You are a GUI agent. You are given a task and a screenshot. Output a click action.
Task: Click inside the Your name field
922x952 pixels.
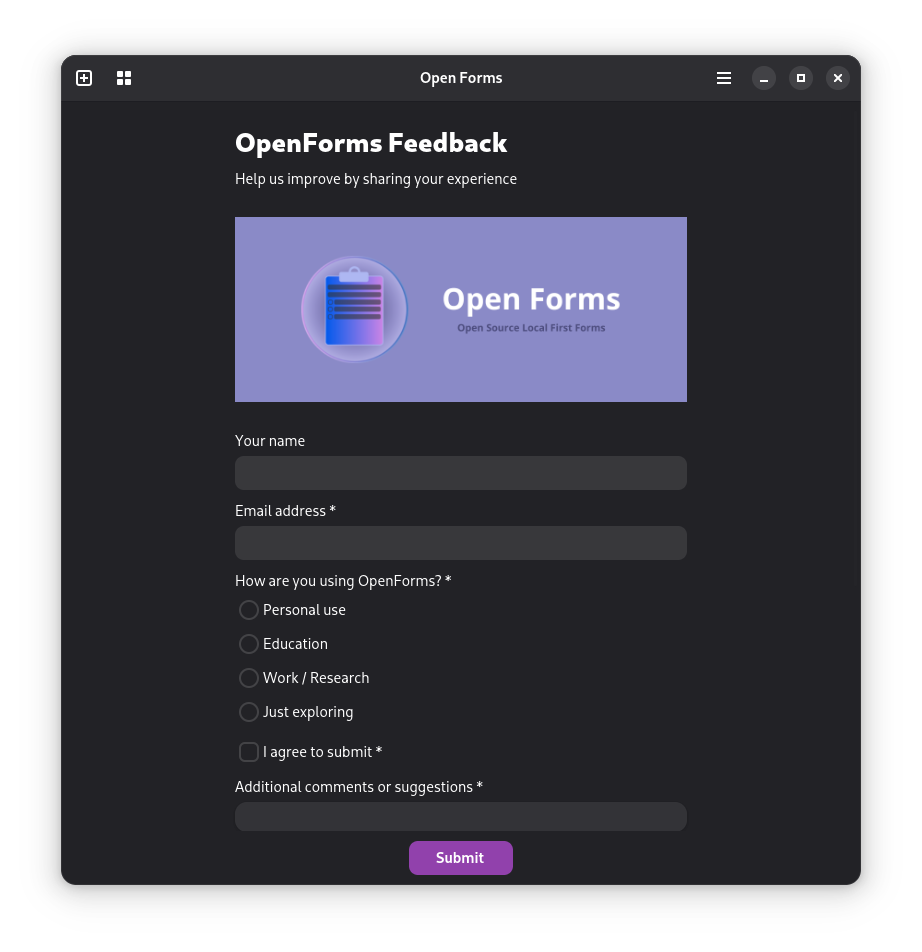coord(460,473)
